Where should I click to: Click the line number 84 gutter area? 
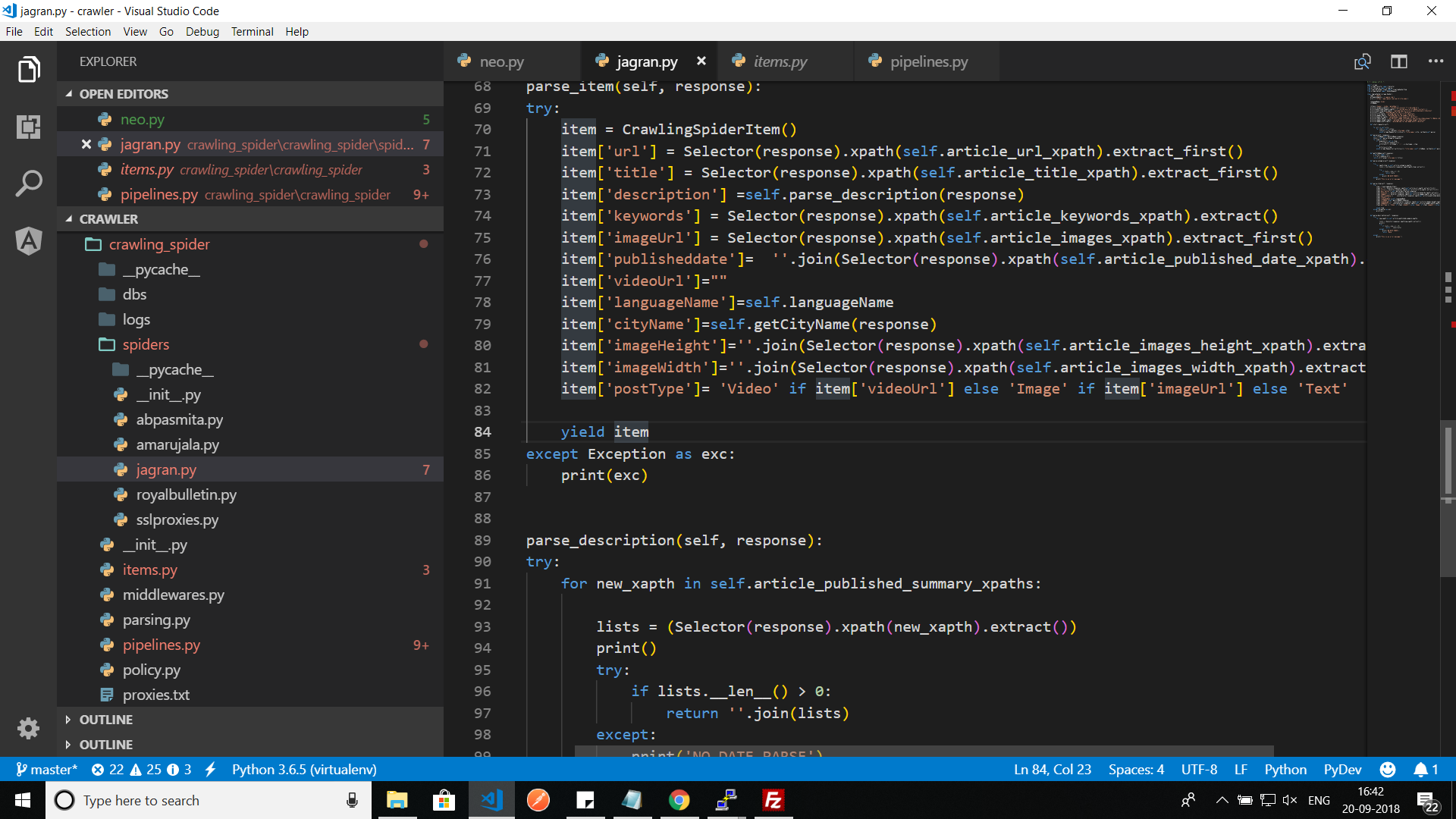click(482, 432)
